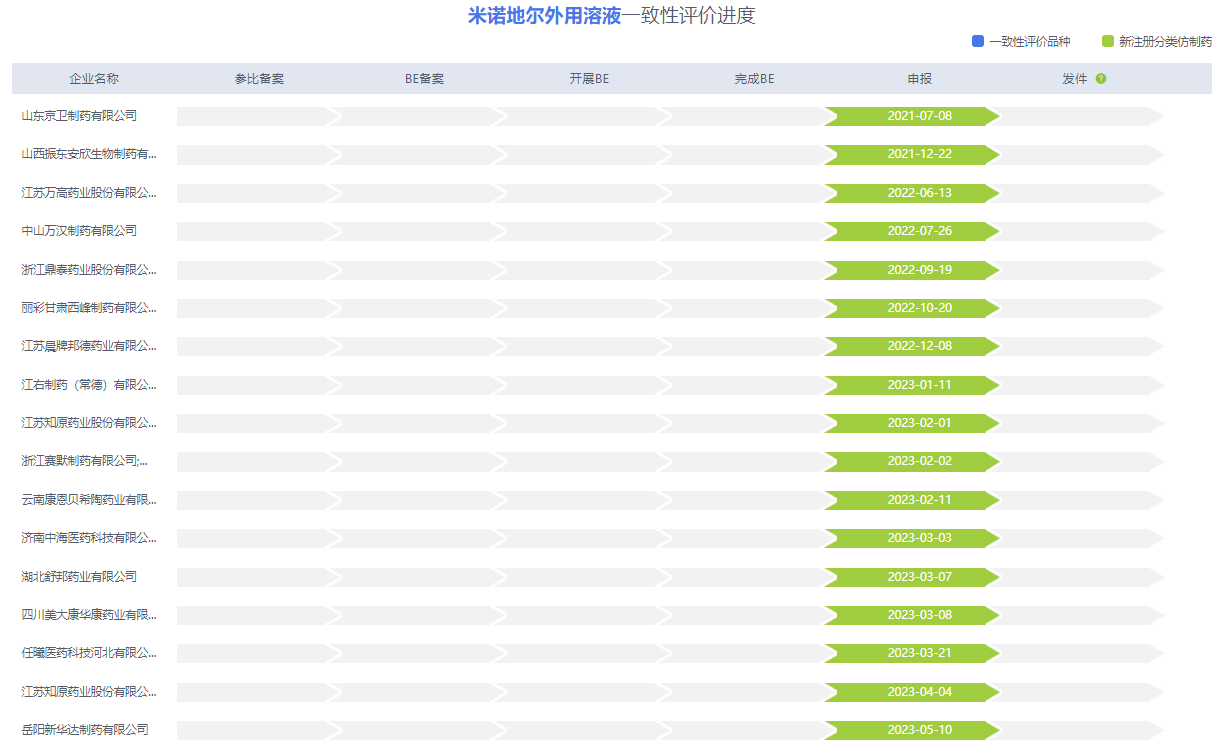1219x755 pixels.
Task: Click the 参比备案 column header
Action: [x=259, y=79]
